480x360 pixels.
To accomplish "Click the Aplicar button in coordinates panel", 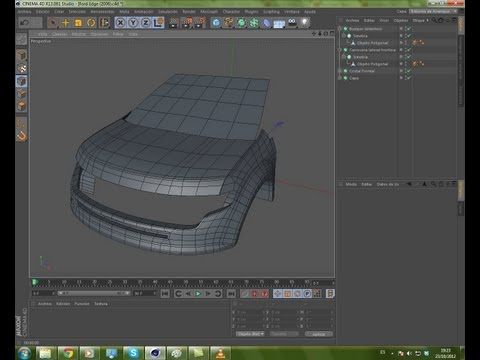I will [x=318, y=334].
